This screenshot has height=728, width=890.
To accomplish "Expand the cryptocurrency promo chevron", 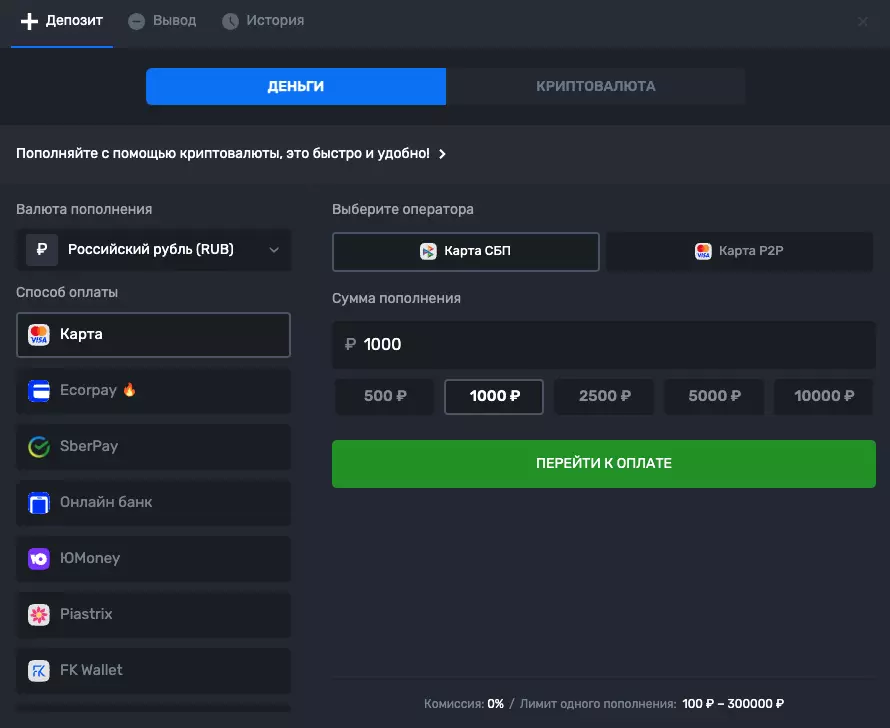I will 442,154.
